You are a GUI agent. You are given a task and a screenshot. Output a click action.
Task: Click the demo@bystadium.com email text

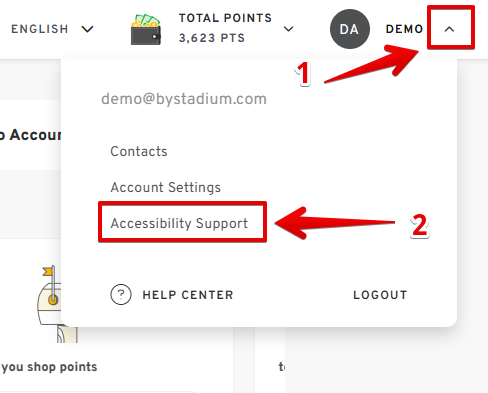184,99
